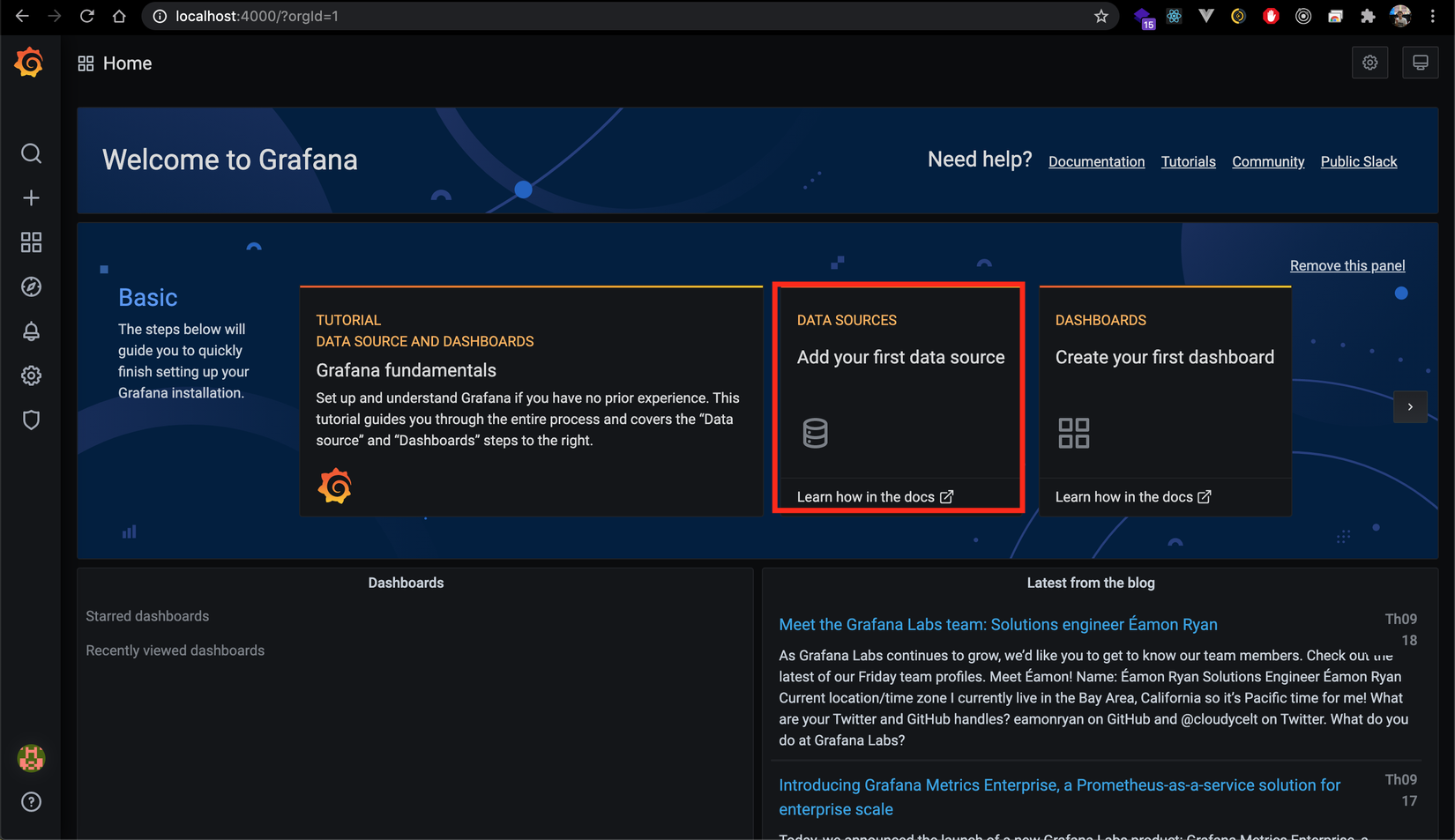The height and width of the screenshot is (840, 1455).
Task: Click the Remove this panel link
Action: (x=1347, y=265)
